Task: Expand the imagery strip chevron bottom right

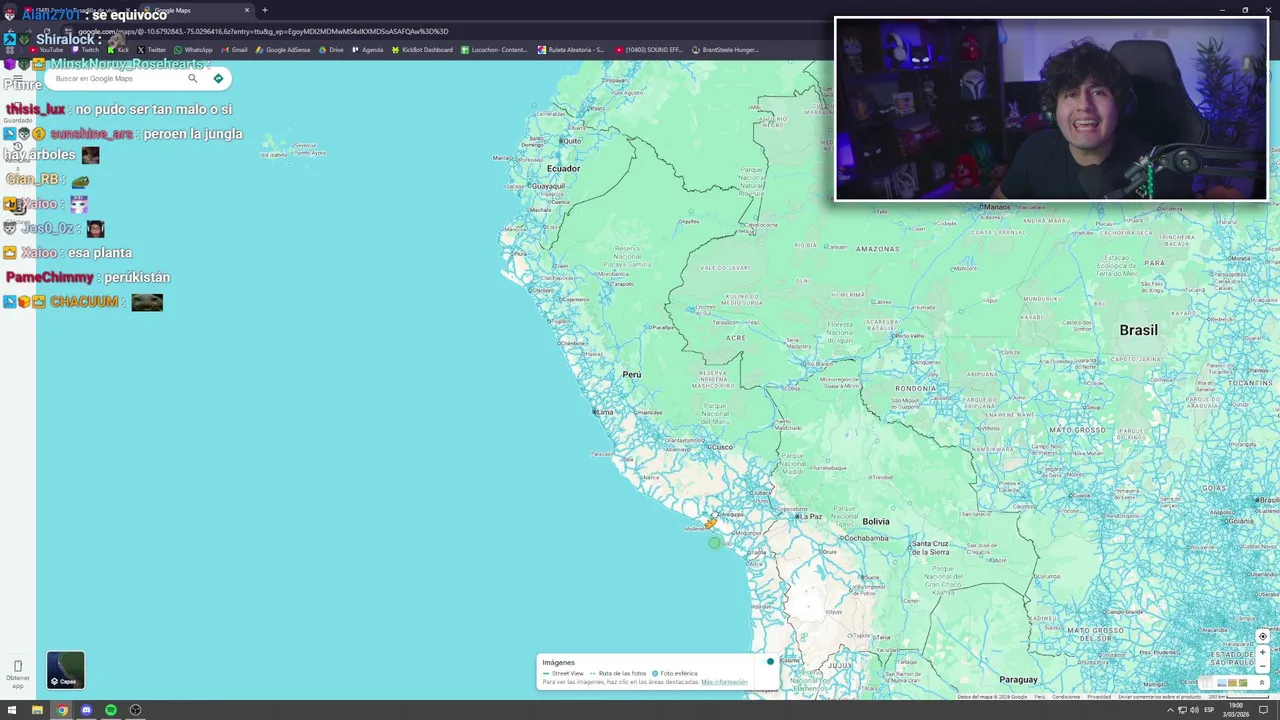Action: click(x=1262, y=683)
